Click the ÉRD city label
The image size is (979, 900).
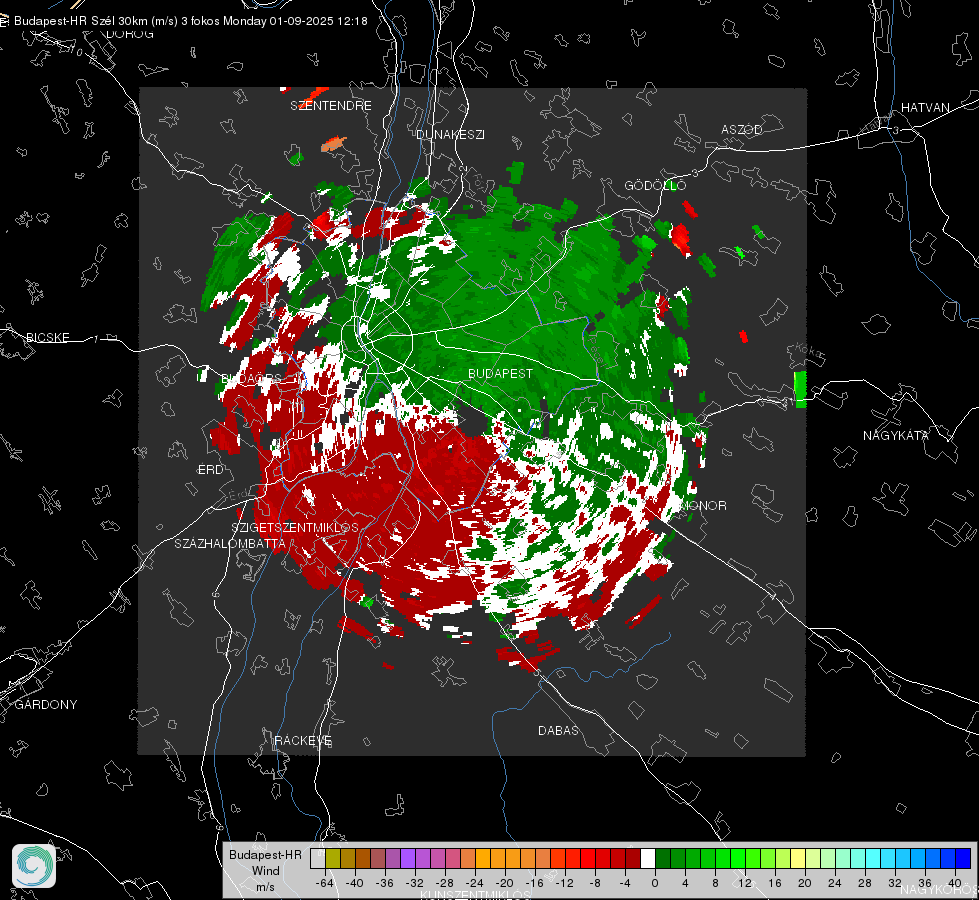pyautogui.click(x=210, y=470)
